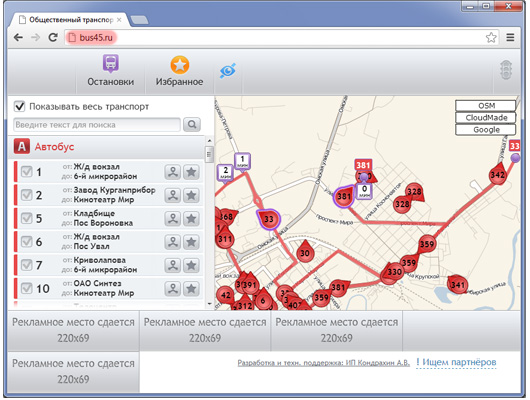Open the Остановки stops icon

point(111,64)
